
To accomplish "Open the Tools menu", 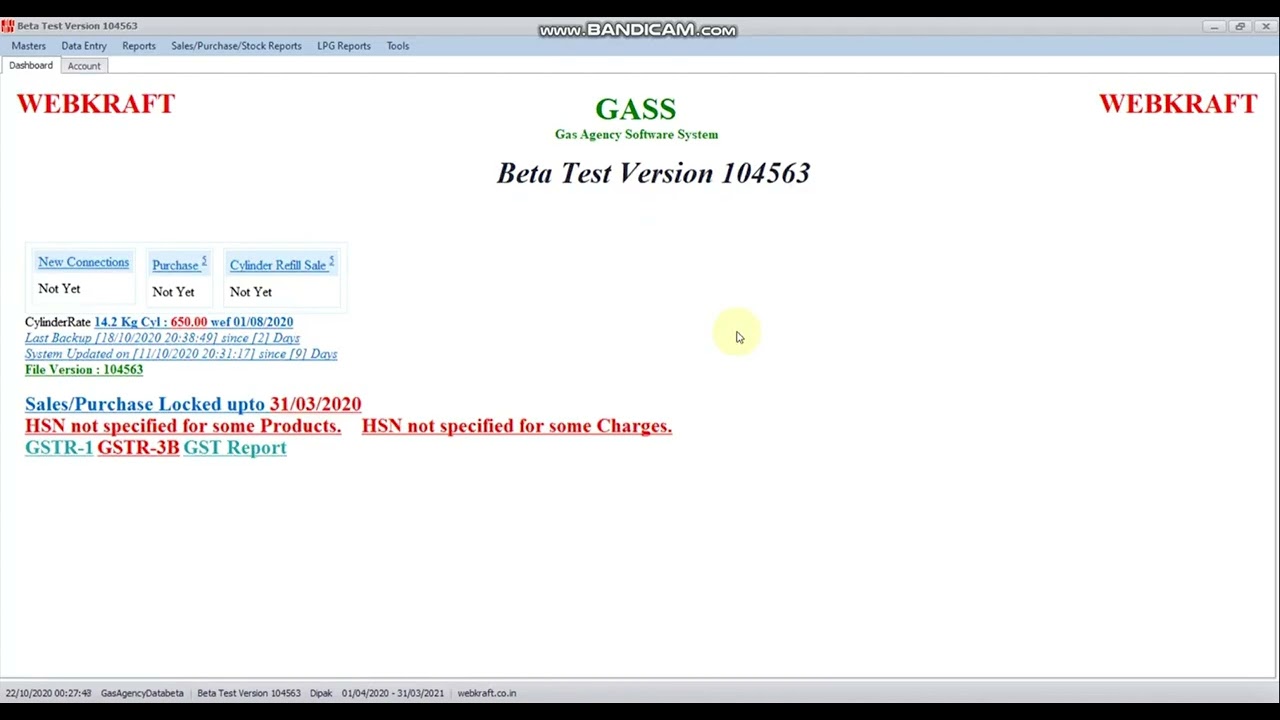I will 398,46.
